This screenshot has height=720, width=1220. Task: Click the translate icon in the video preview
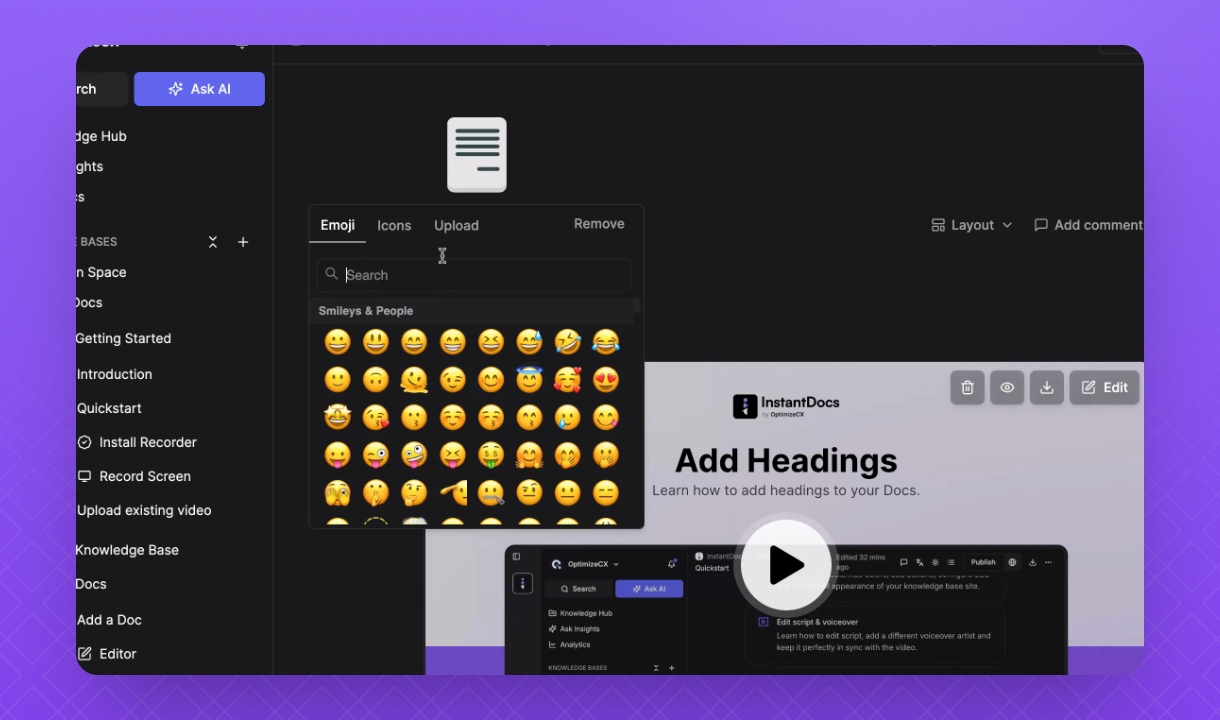[x=919, y=562]
